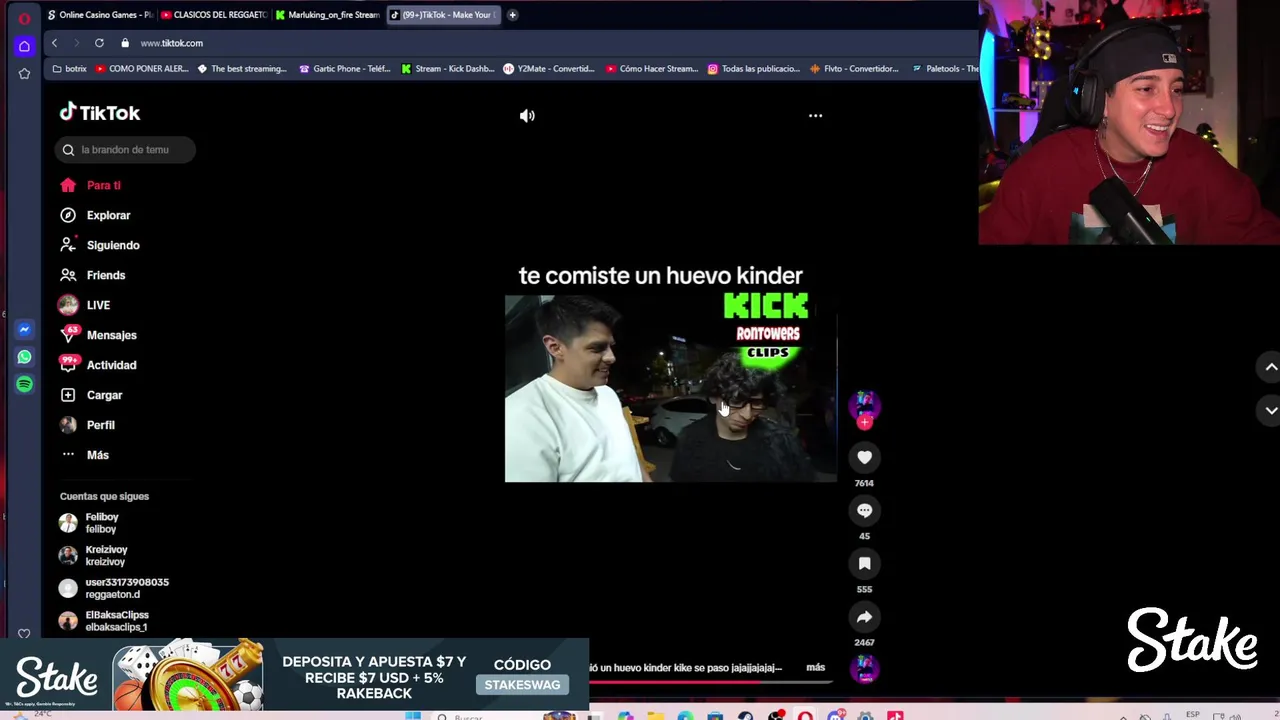Open the COMO PONER ALER... bookmark
The height and width of the screenshot is (720, 1280).
tap(142, 69)
